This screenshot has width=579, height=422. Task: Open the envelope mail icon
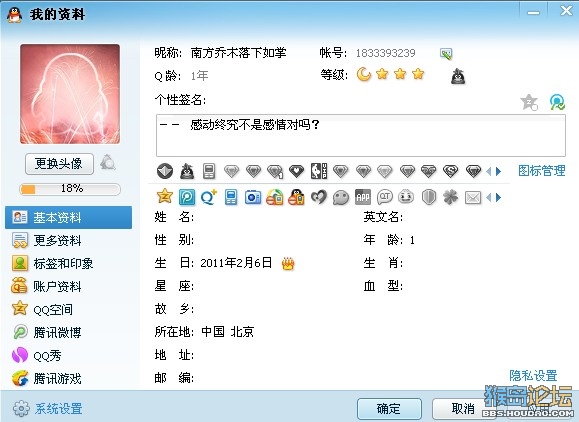[x=473, y=198]
